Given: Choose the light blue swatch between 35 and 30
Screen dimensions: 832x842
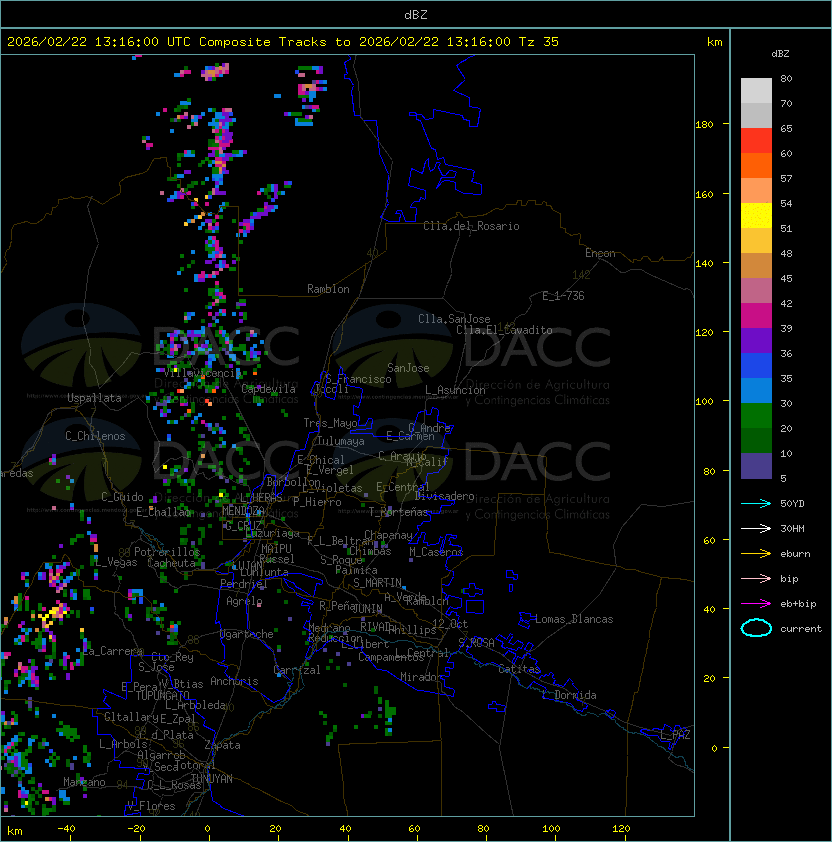Looking at the screenshot, I should tap(756, 390).
